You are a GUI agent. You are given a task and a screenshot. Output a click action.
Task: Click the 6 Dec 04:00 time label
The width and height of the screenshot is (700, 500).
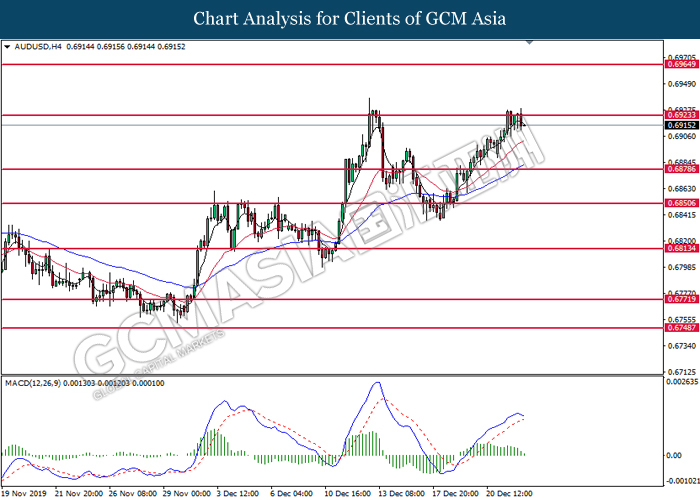(x=292, y=493)
